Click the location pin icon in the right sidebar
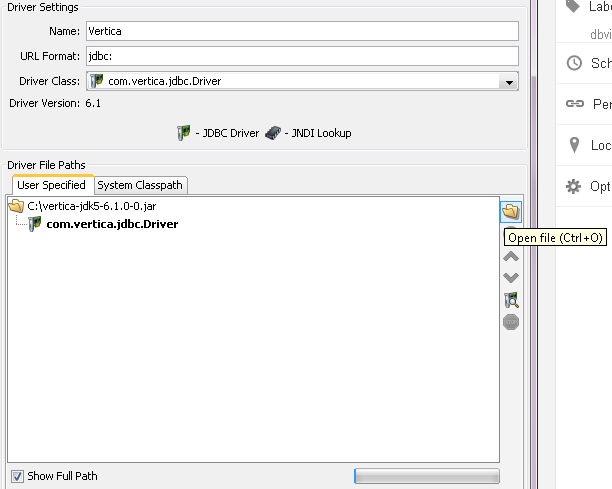 point(574,145)
